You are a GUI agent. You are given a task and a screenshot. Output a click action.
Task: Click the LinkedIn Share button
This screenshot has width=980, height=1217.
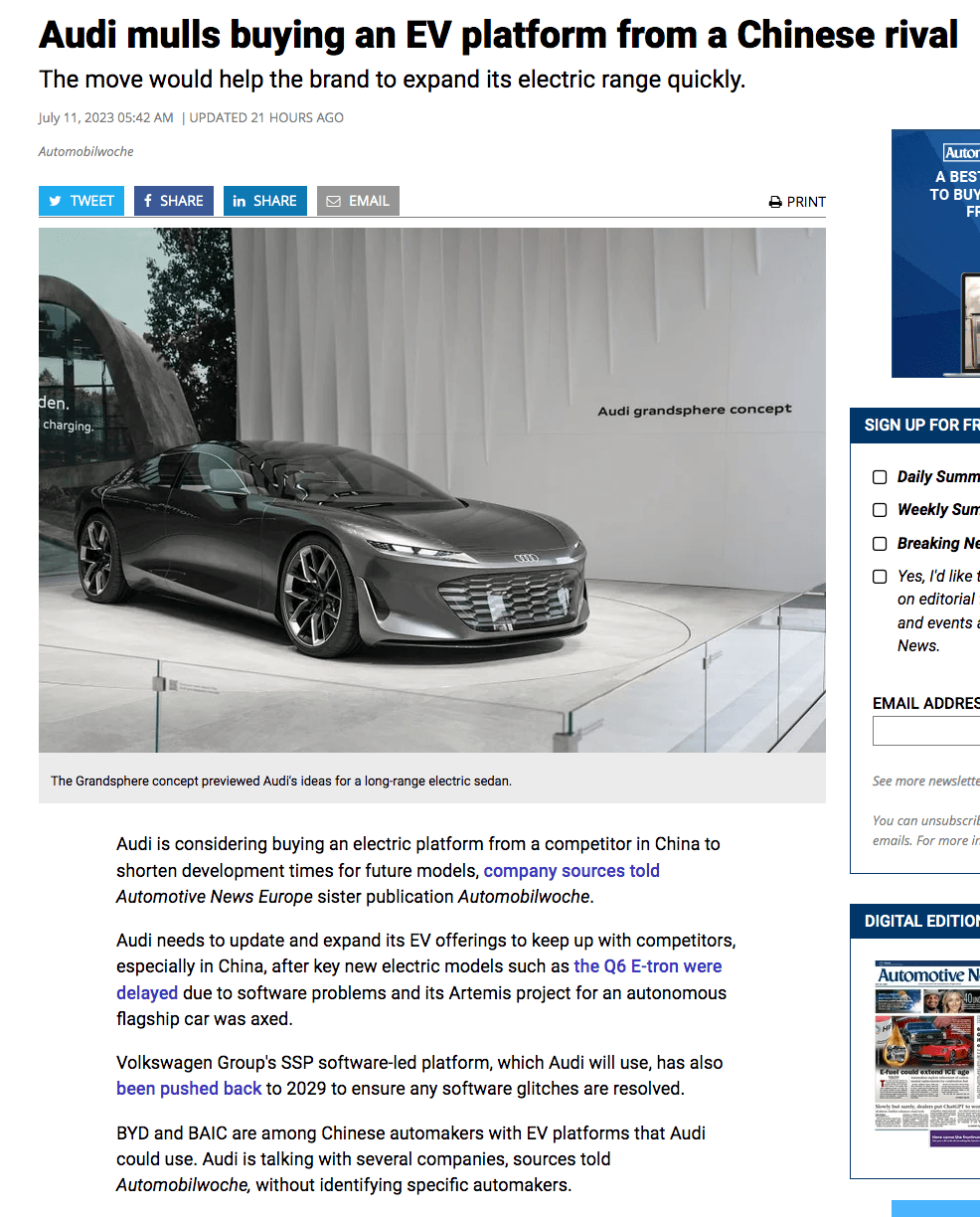tap(265, 201)
